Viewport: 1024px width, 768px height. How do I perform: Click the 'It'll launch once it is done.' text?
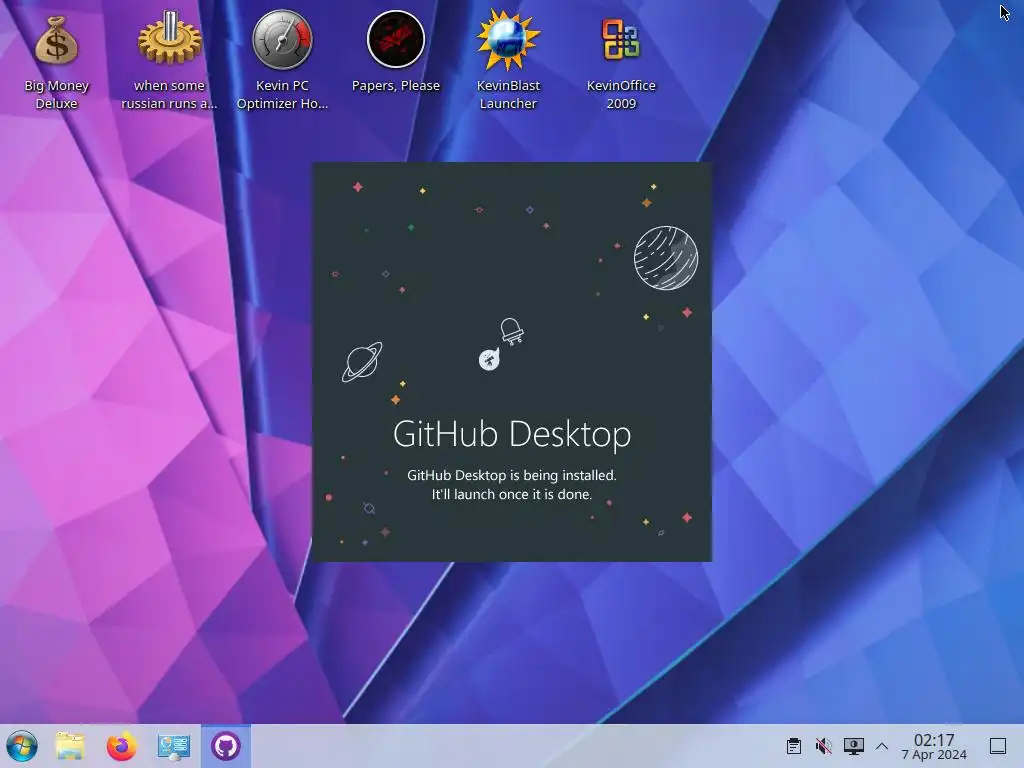click(x=512, y=494)
